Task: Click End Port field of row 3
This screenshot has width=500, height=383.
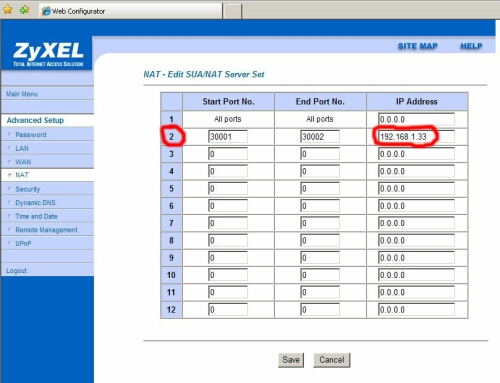Action: [320, 154]
